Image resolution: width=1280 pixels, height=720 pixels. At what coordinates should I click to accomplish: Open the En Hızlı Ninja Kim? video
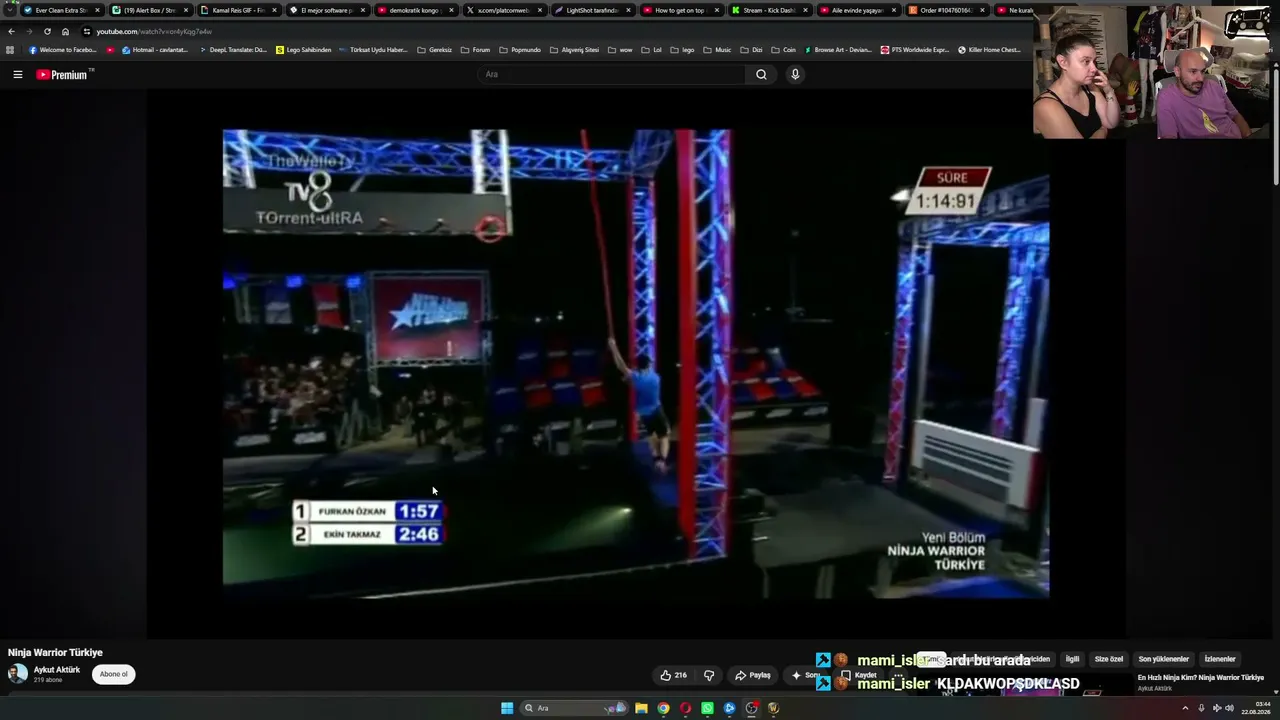[1201, 678]
